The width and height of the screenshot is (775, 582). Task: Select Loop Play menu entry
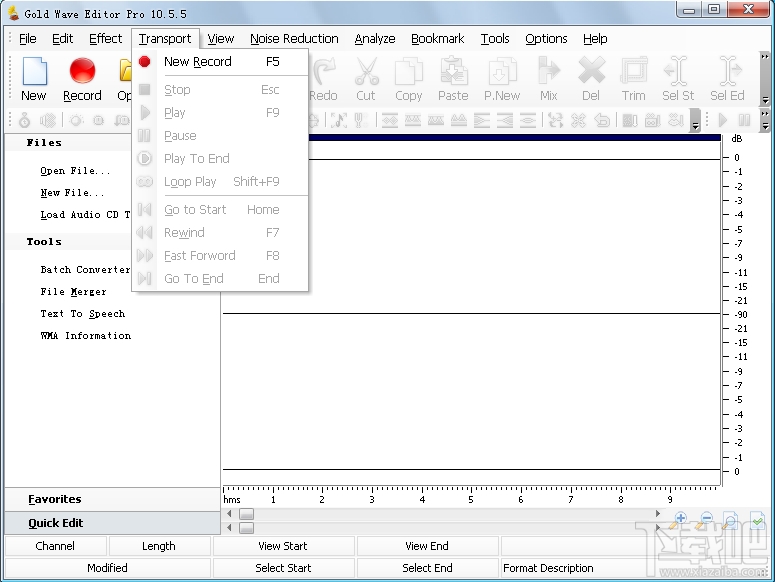220,181
